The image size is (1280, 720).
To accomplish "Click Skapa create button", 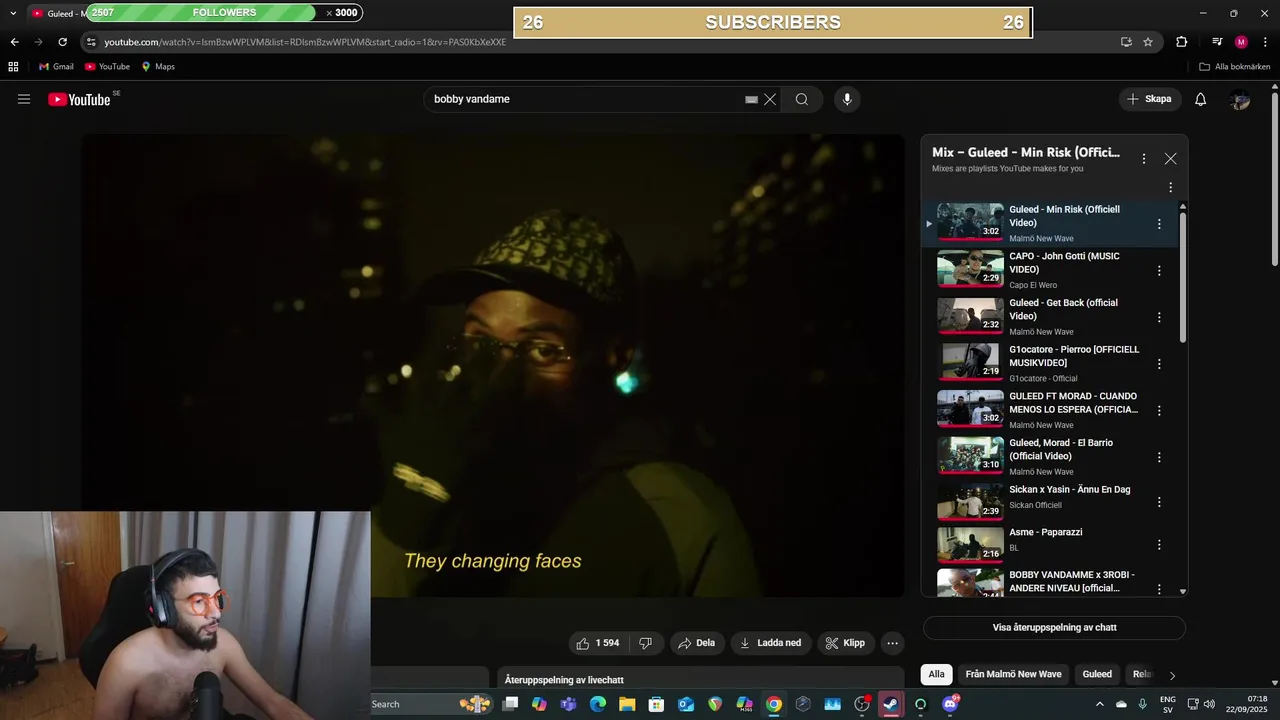I will pos(1149,99).
